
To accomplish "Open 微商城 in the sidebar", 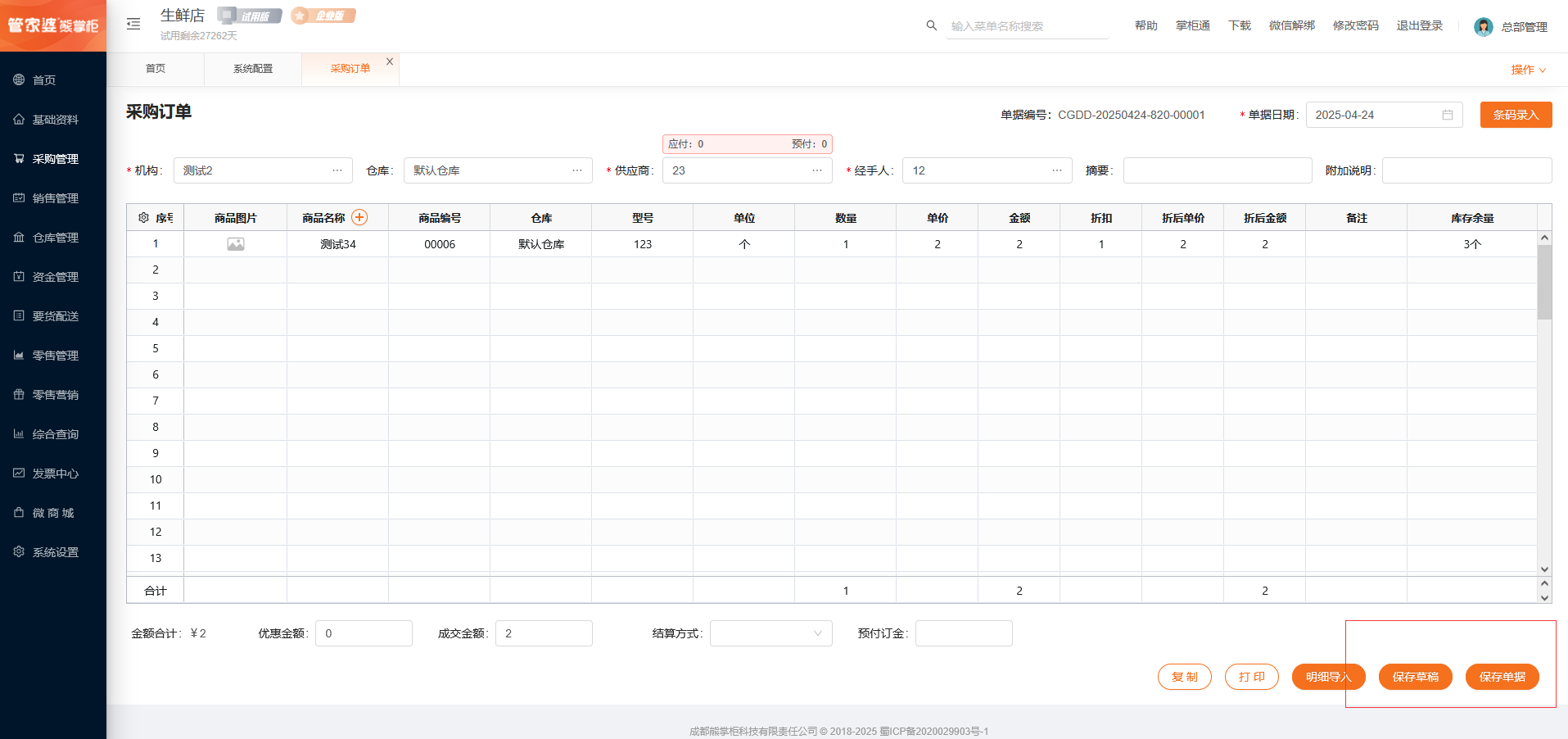I will 53,513.
